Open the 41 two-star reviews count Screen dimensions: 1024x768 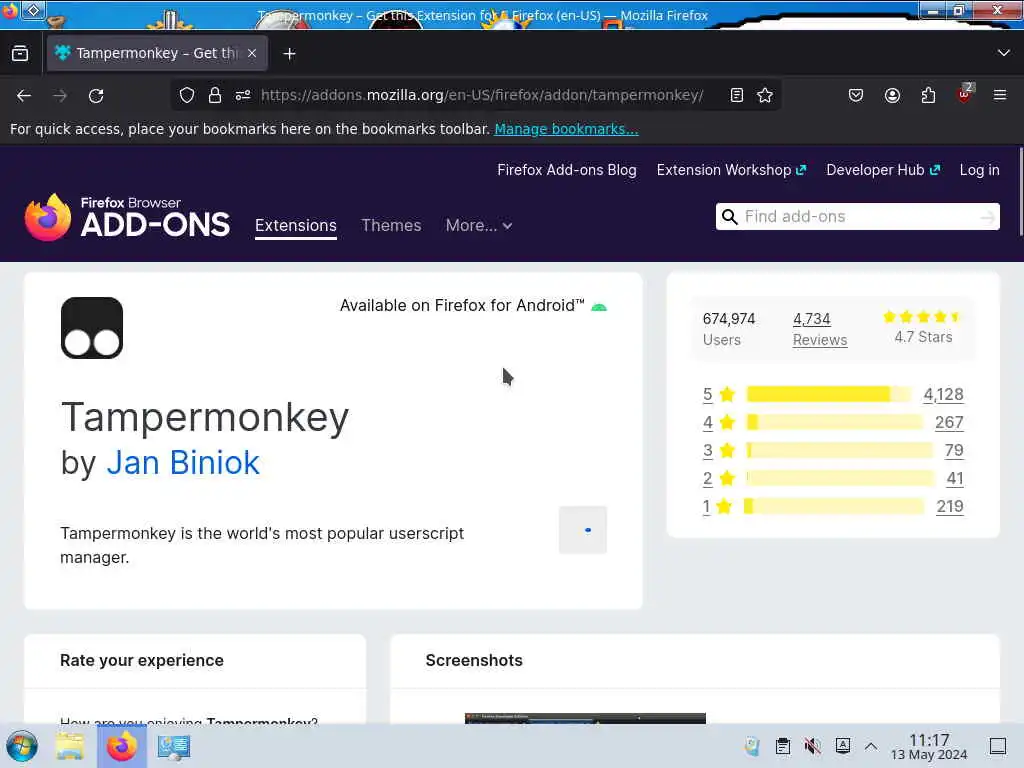(x=955, y=479)
